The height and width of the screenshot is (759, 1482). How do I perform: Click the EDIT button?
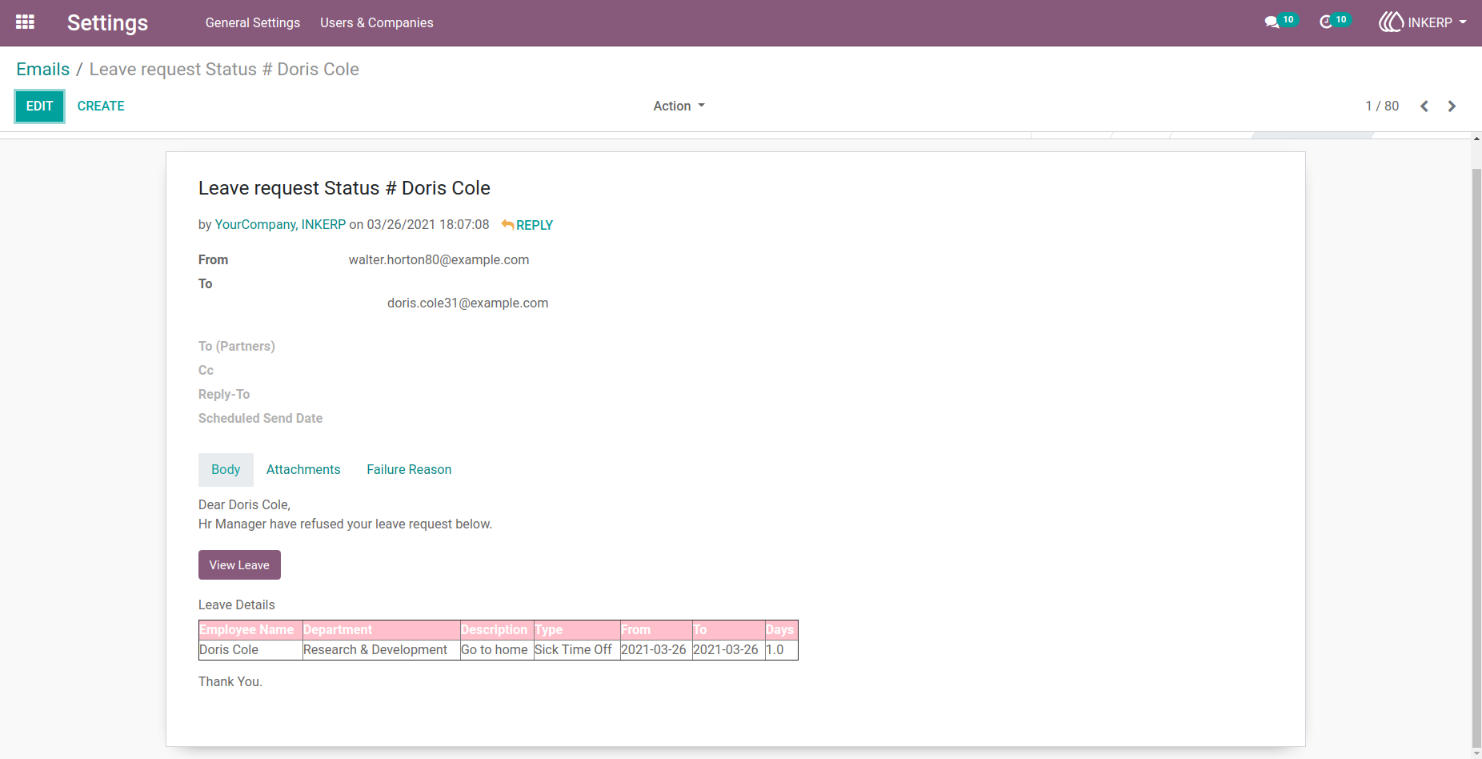[x=40, y=106]
